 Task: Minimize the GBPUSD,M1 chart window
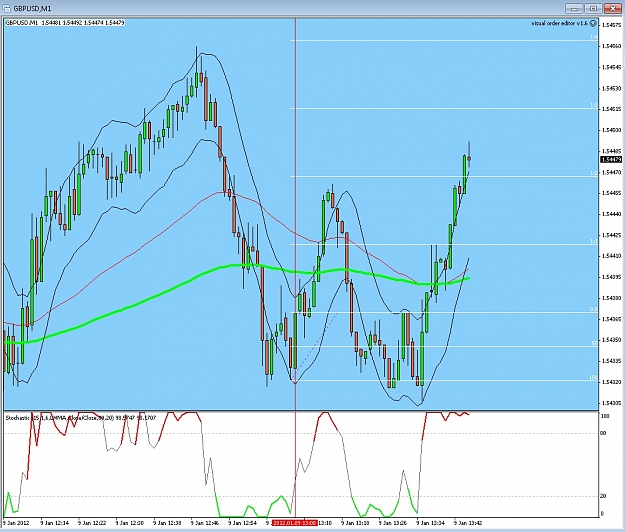[x=574, y=8]
